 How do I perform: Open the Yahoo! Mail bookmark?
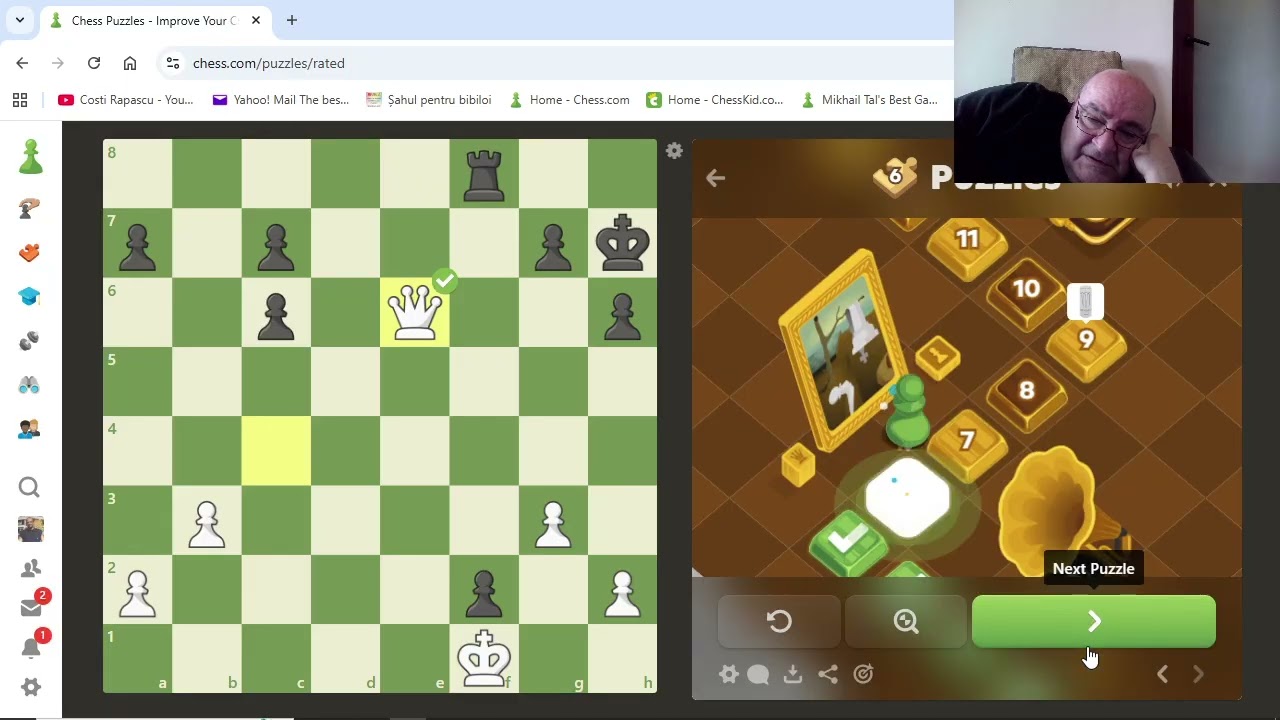[281, 100]
